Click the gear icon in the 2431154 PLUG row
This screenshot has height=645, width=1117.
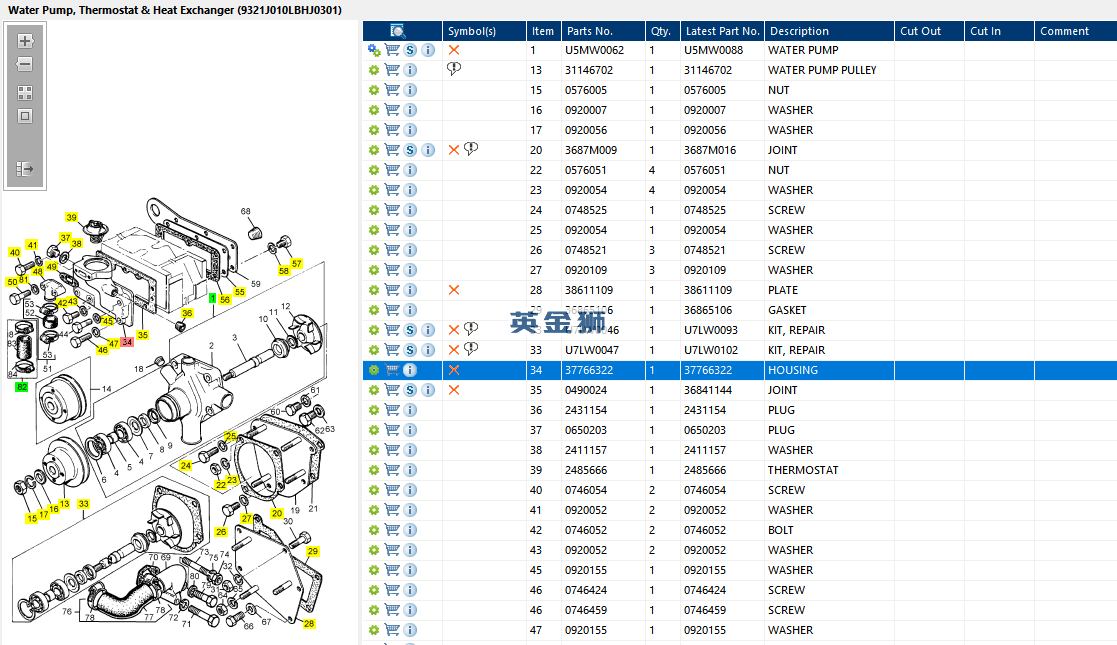373,410
